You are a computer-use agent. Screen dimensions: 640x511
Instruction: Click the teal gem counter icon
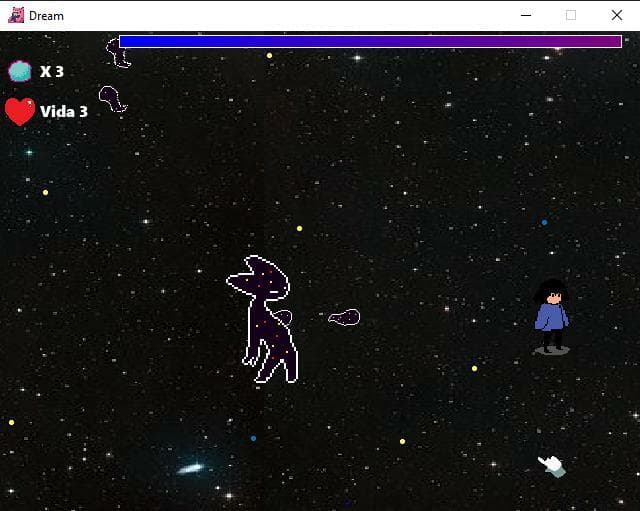click(20, 71)
